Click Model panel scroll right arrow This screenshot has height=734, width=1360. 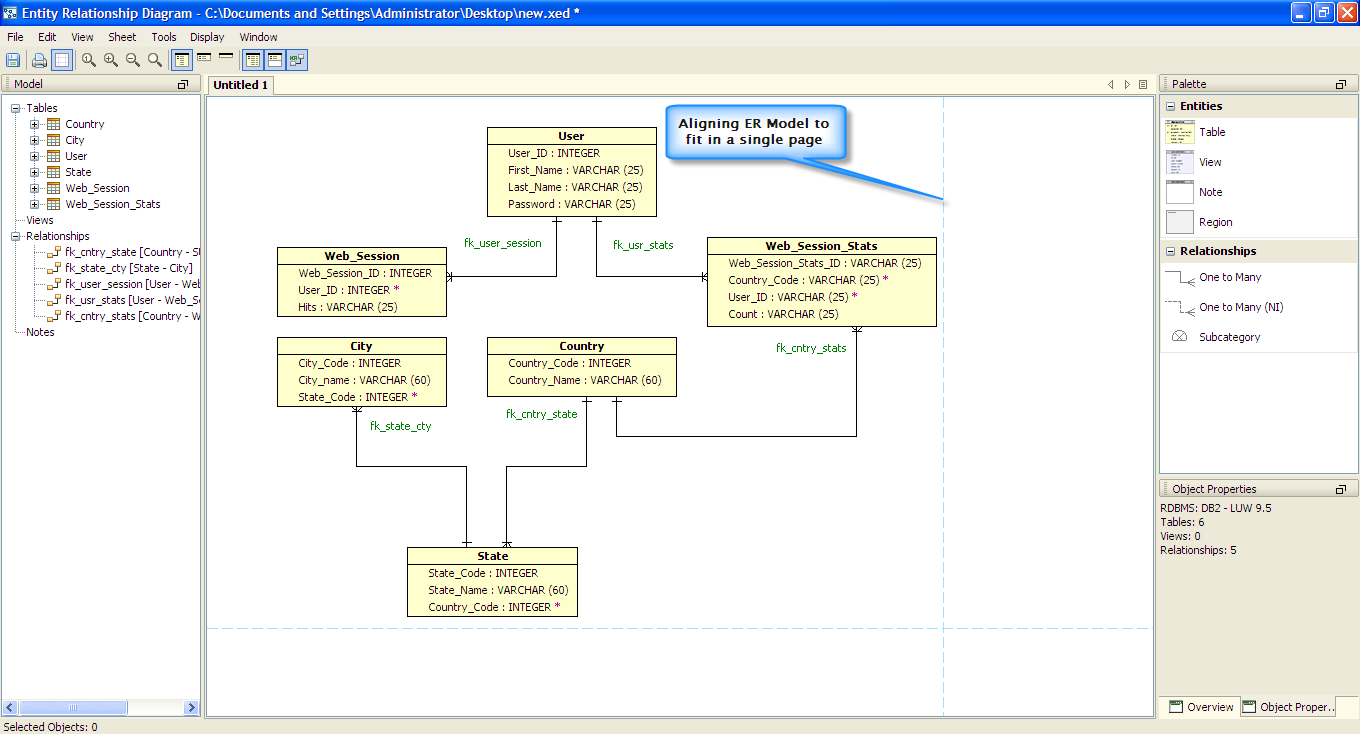point(191,707)
